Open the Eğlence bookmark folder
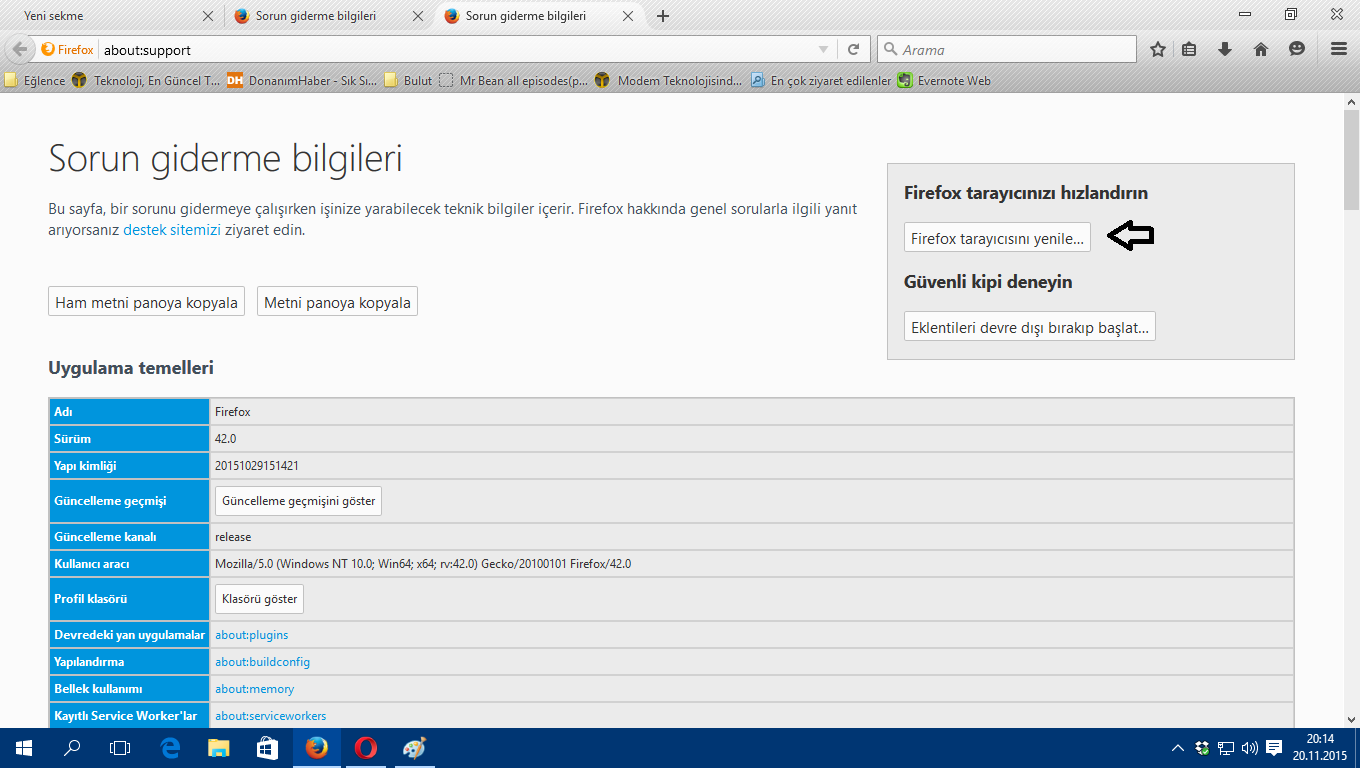Screen dimensions: 1360x768 click(35, 81)
